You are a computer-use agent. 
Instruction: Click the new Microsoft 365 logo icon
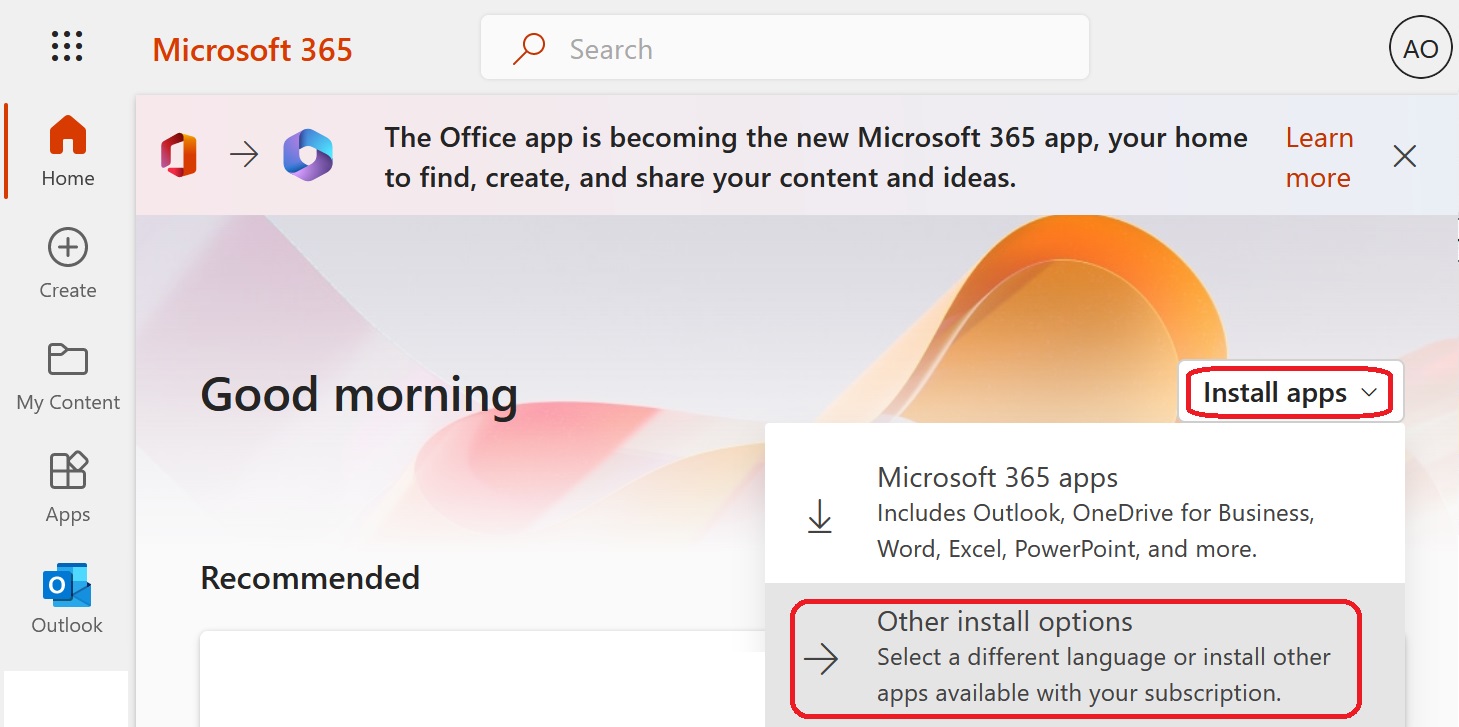click(307, 155)
